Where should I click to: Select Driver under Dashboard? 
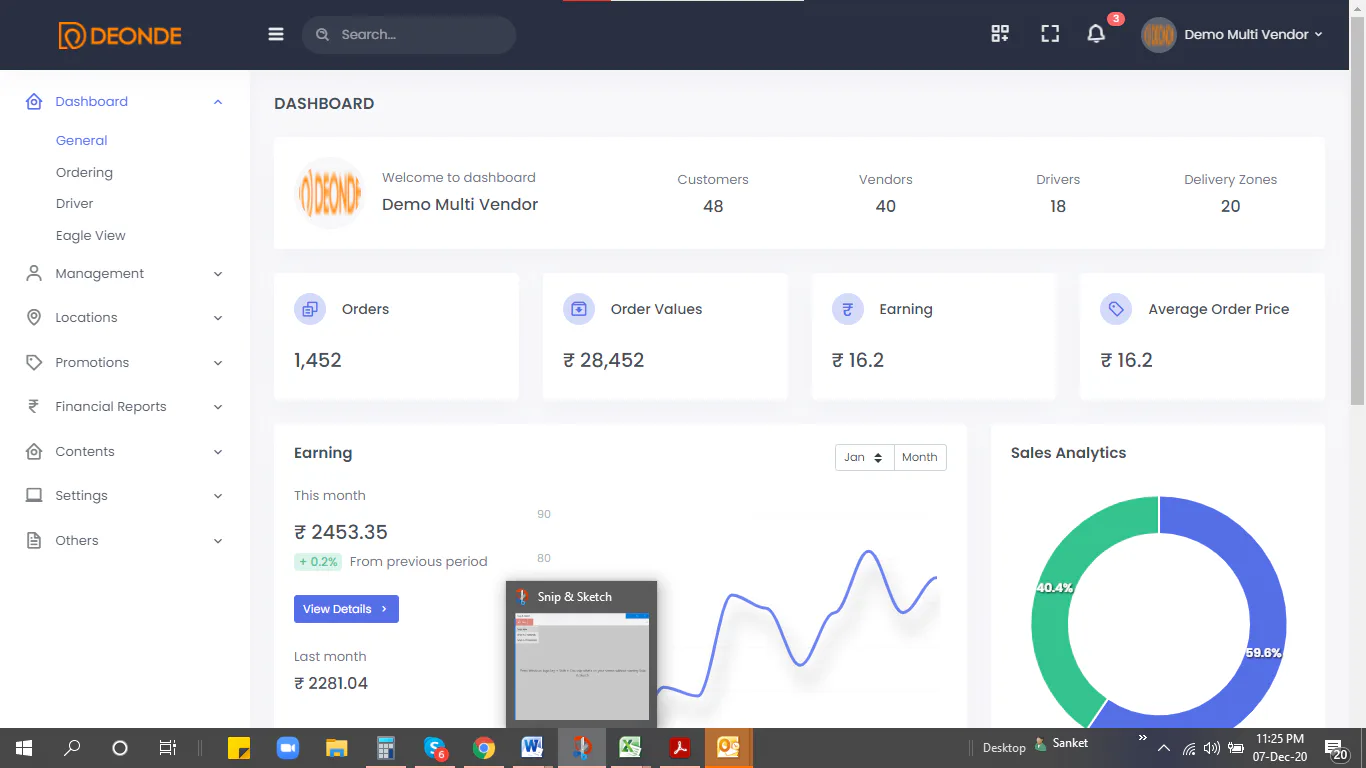(75, 203)
